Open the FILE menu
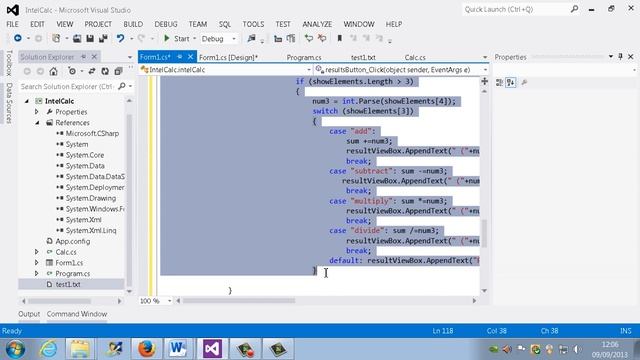The image size is (640, 360). tap(12, 24)
